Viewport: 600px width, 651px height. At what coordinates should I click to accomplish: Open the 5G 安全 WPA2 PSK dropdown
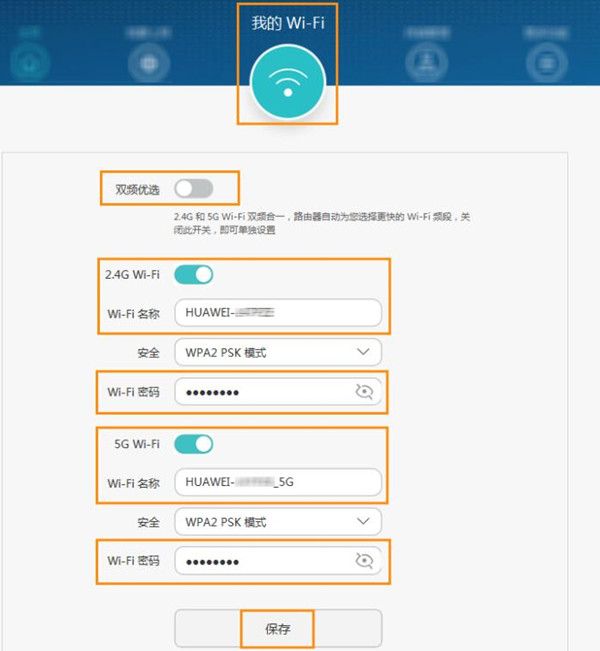coord(278,521)
